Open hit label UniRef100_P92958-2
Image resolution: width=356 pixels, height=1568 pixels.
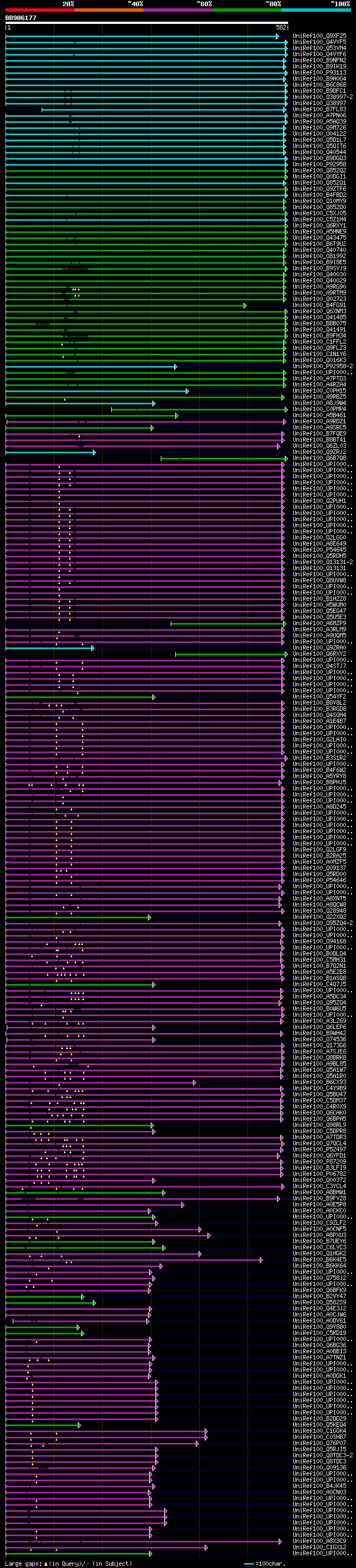[323, 367]
